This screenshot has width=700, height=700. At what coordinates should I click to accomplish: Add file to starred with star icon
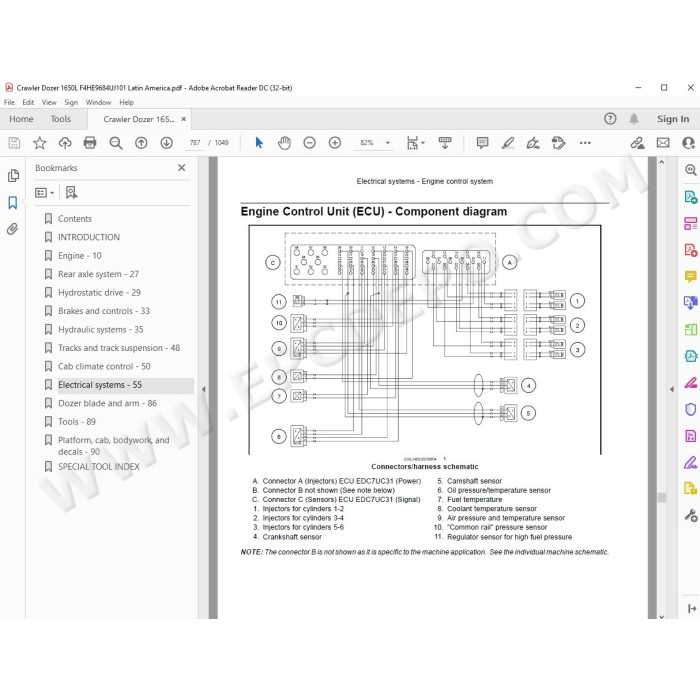40,143
